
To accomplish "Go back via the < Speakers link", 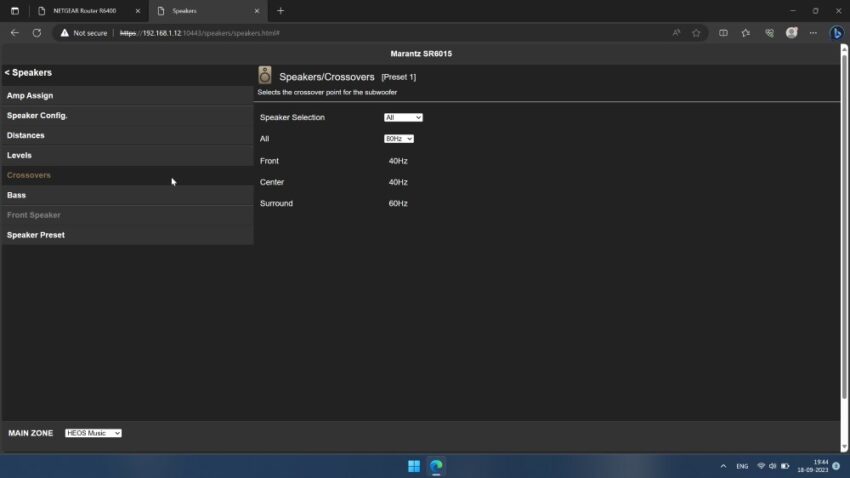I will [x=28, y=73].
